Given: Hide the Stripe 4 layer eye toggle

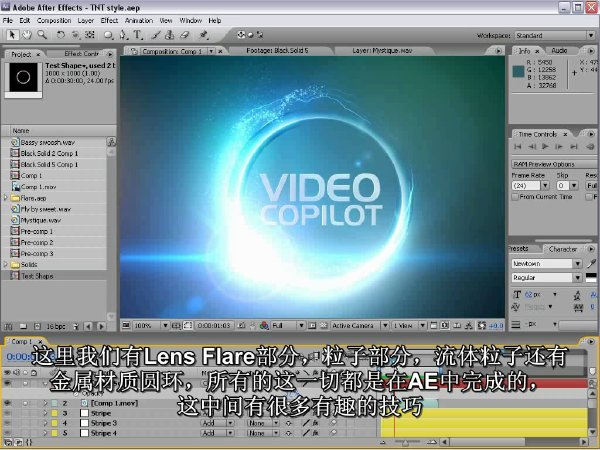Looking at the screenshot, I should coord(7,433).
